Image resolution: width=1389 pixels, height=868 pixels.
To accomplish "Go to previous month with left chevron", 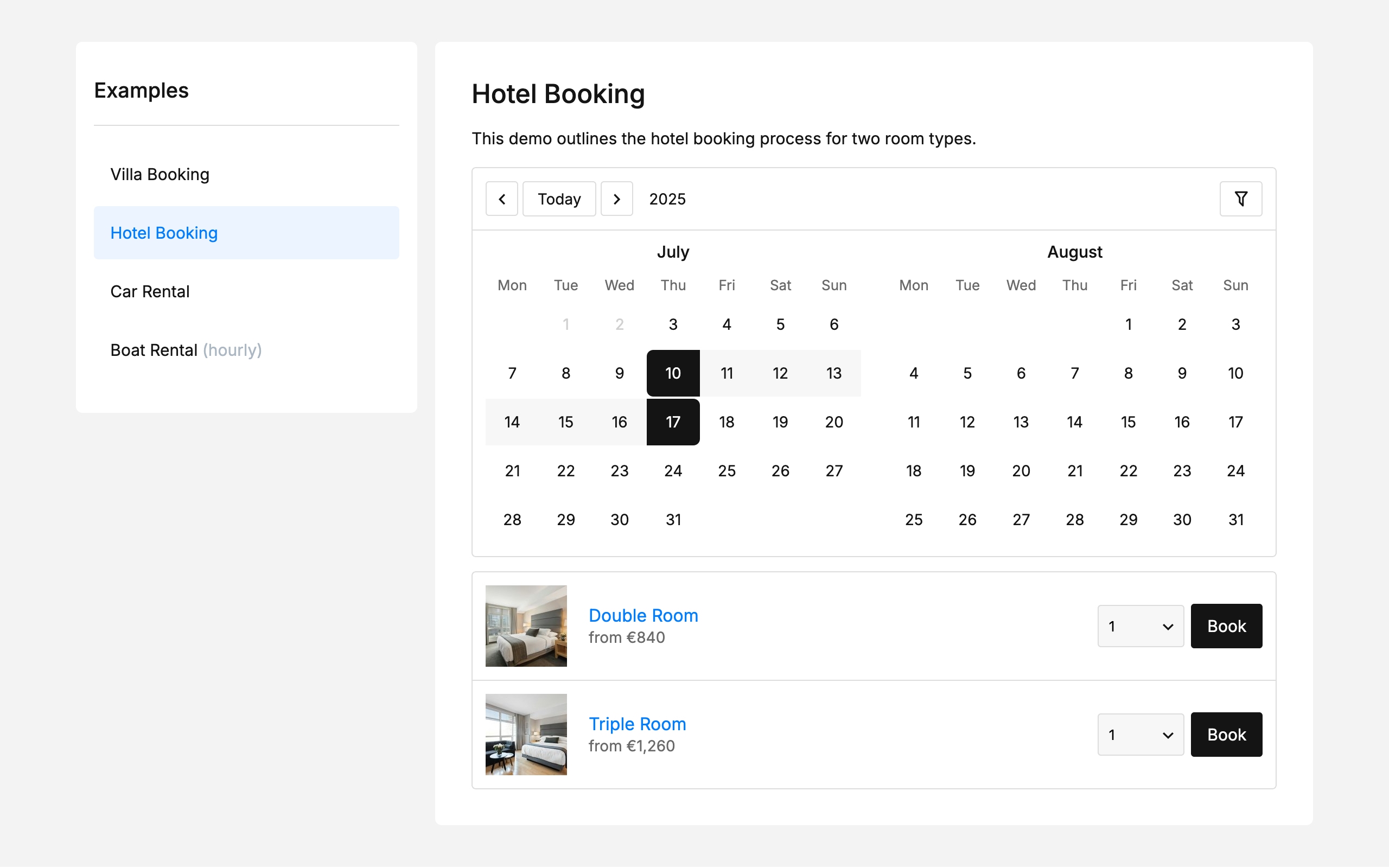I will pos(502,199).
